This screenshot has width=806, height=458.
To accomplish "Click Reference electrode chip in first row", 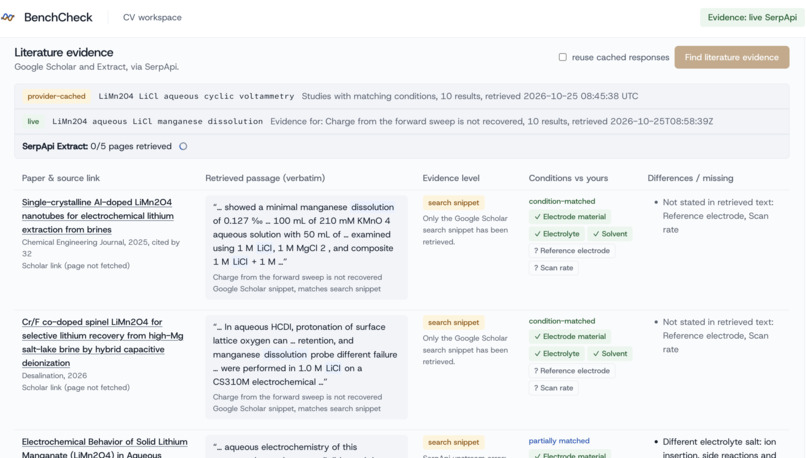I will (572, 251).
